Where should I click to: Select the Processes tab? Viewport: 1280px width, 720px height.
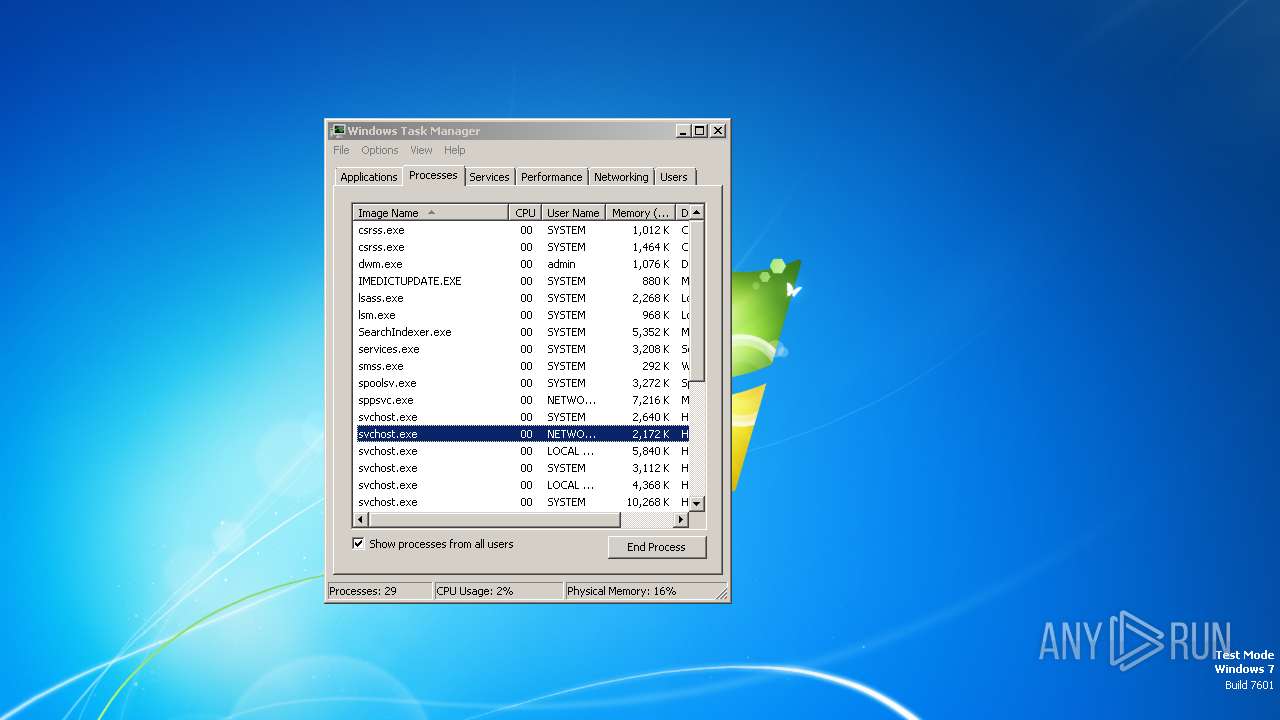click(433, 175)
